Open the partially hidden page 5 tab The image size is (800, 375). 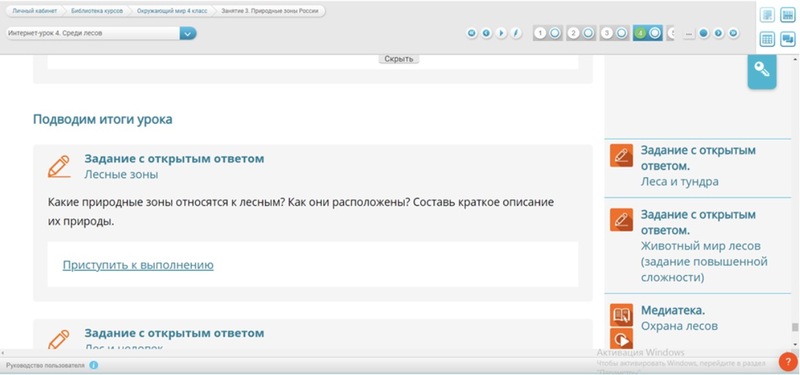coord(671,33)
